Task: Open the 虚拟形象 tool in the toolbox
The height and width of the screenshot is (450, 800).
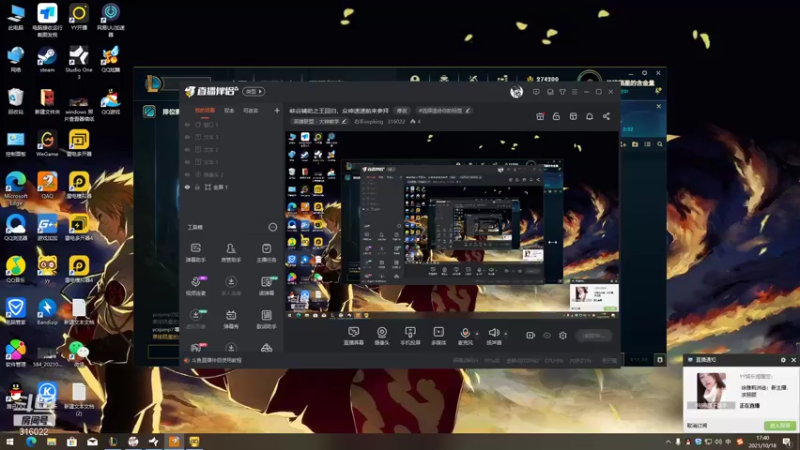Action: point(195,319)
